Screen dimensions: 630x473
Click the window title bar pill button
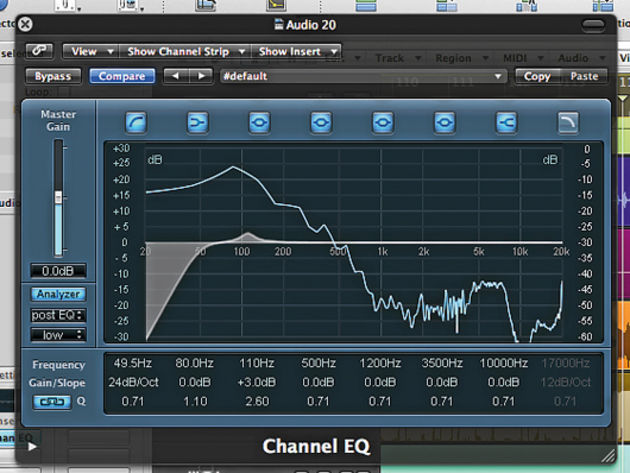(x=593, y=25)
